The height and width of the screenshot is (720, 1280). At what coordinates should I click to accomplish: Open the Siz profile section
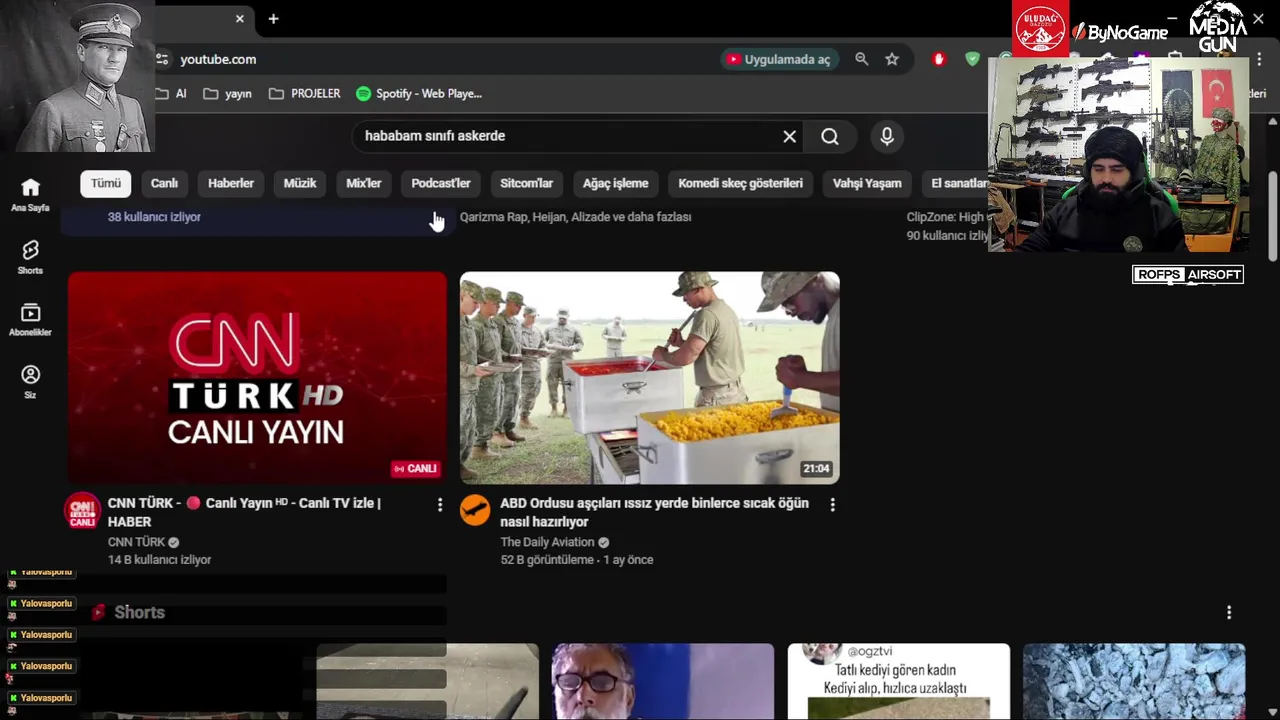point(30,381)
